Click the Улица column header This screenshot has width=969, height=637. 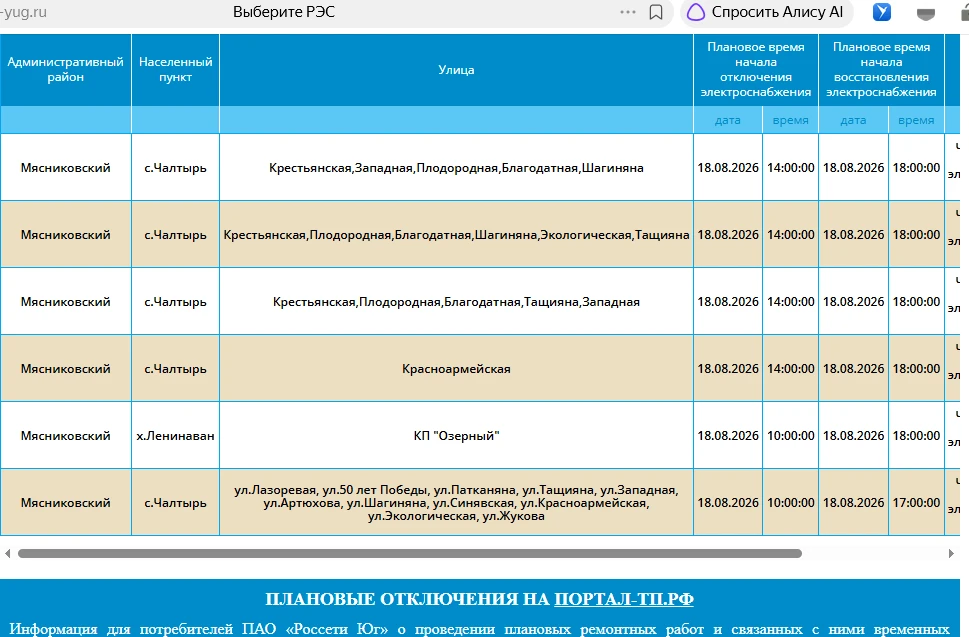tap(456, 70)
